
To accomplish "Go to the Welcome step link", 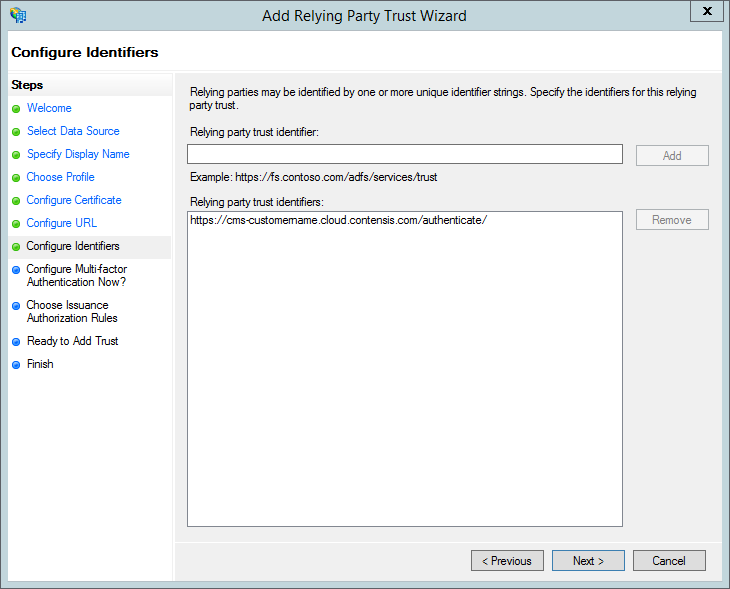I will coord(49,108).
